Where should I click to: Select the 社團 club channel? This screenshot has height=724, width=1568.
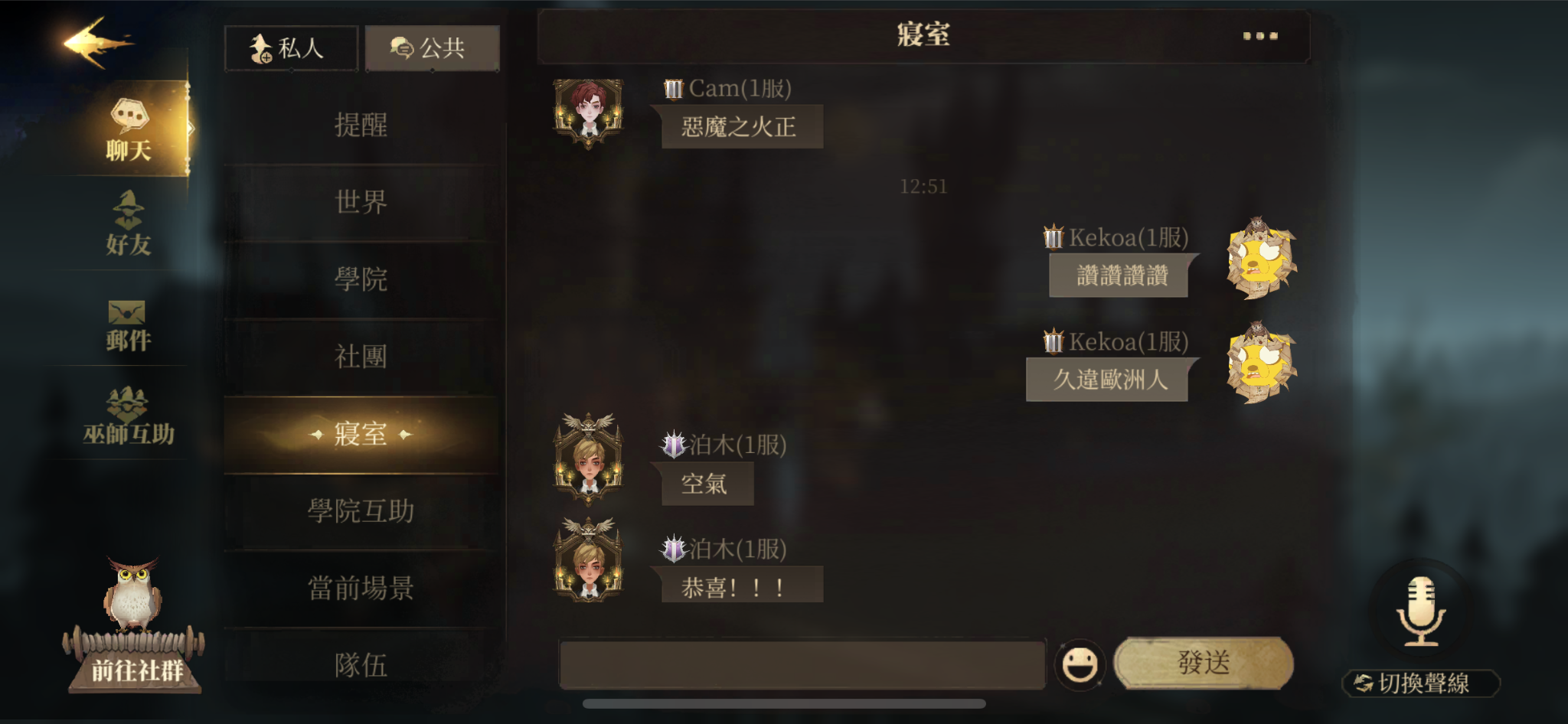pyautogui.click(x=361, y=357)
